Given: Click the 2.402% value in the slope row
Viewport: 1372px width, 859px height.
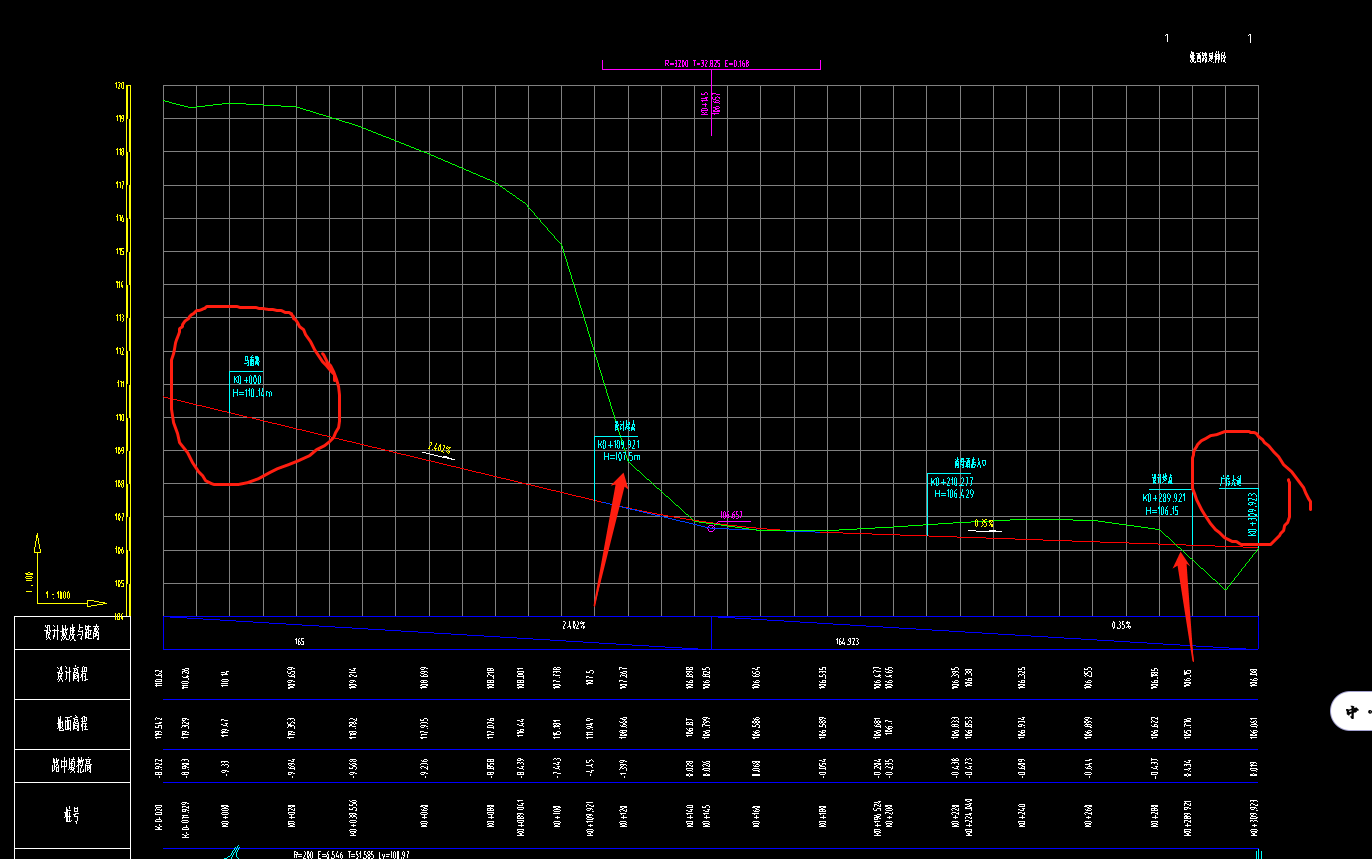Looking at the screenshot, I should pyautogui.click(x=573, y=624).
